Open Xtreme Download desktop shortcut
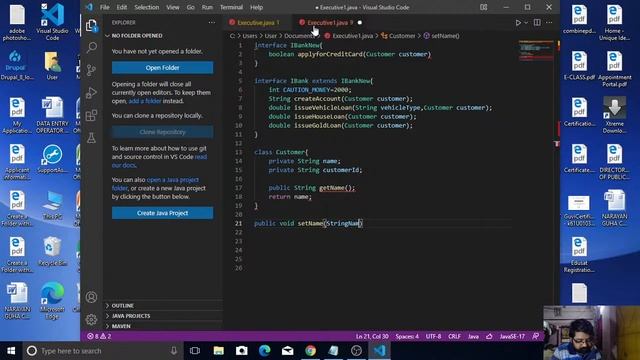Screen dimensions: 640x360 point(614,116)
